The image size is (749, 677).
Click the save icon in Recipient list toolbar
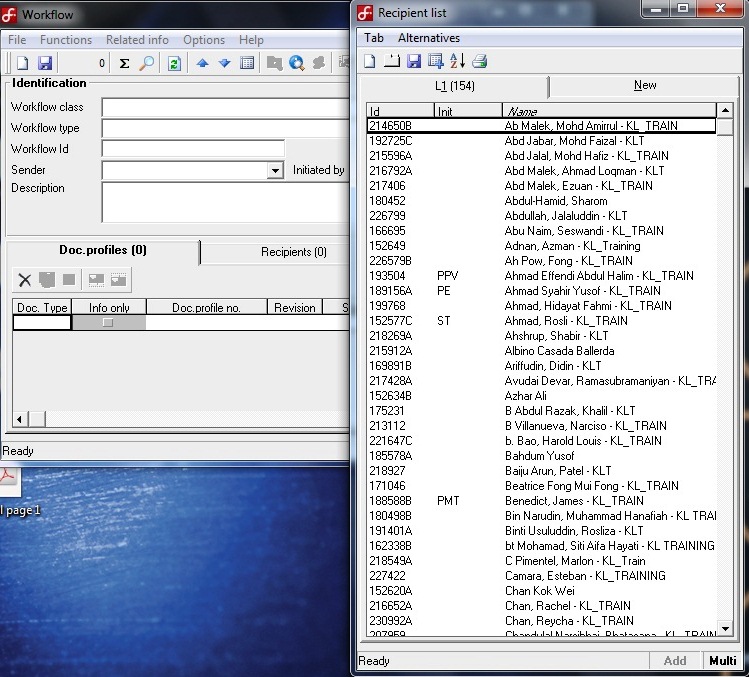point(414,62)
